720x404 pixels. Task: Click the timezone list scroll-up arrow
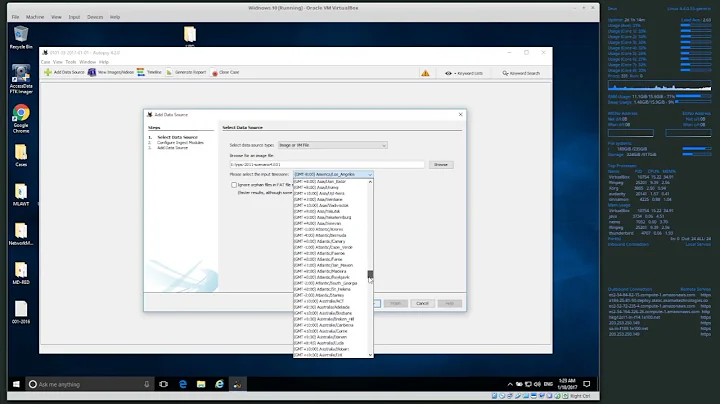370,182
